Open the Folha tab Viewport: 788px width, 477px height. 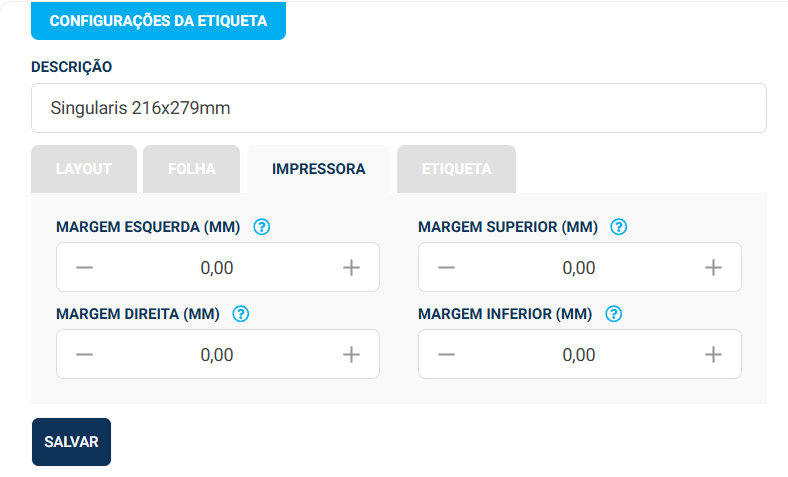(192, 169)
